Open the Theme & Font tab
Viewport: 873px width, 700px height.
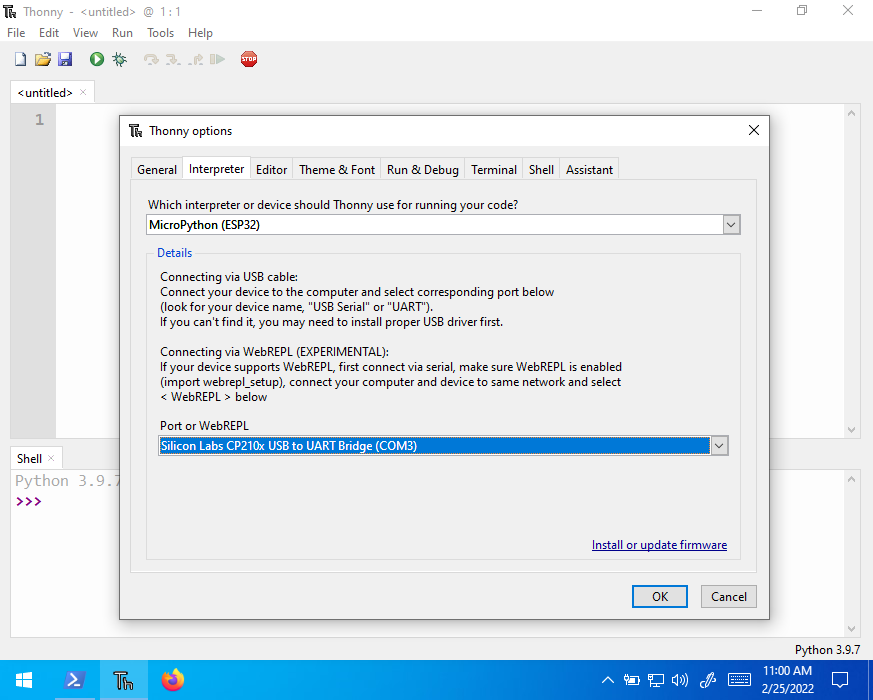(337, 169)
